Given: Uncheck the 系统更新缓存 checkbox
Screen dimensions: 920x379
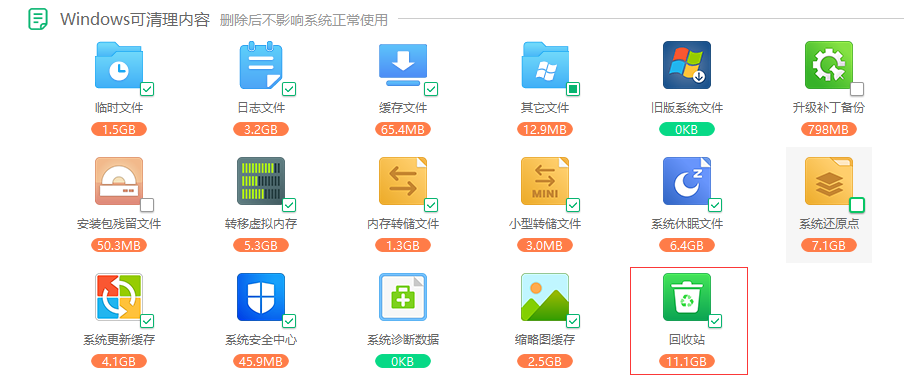Looking at the screenshot, I should coord(147,321).
